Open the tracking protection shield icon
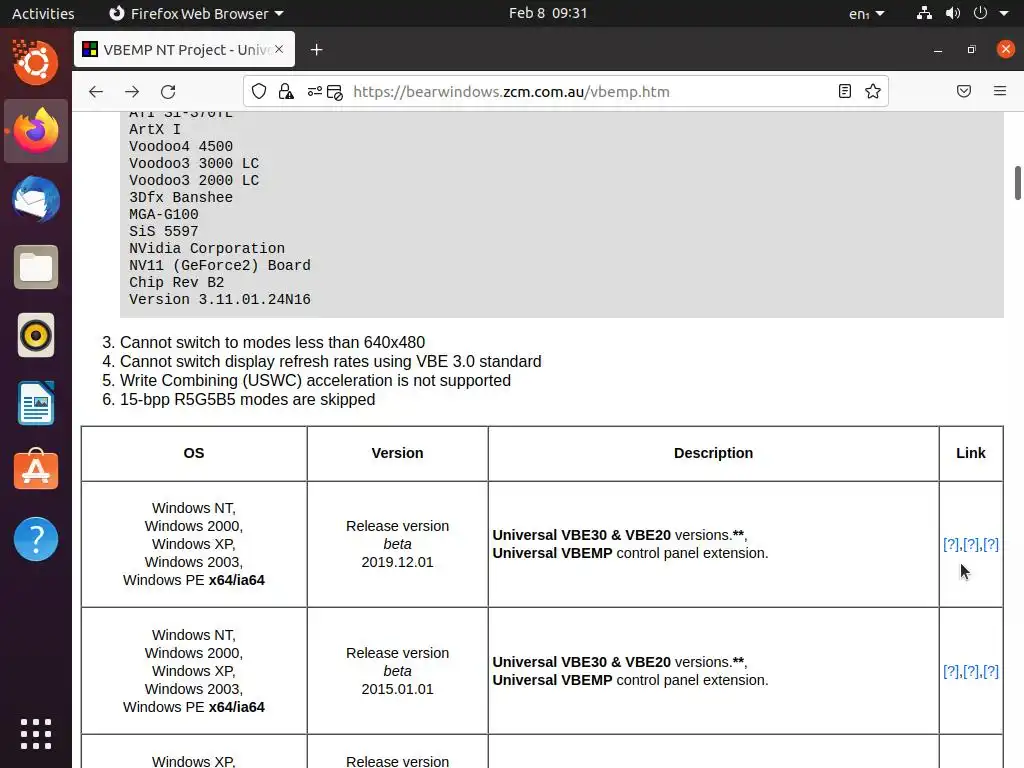 coord(259,91)
